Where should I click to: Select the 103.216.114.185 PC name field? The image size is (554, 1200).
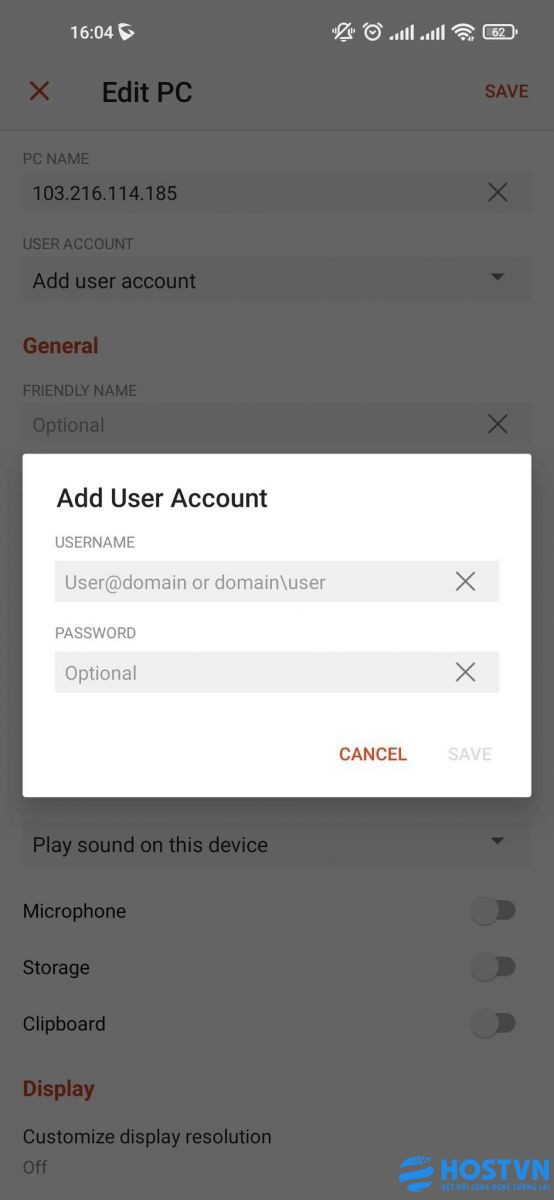pyautogui.click(x=250, y=192)
